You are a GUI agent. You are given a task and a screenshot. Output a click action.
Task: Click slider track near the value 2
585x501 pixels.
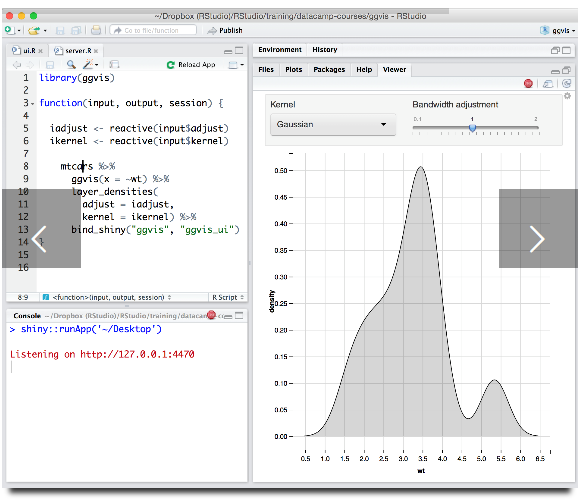(536, 128)
